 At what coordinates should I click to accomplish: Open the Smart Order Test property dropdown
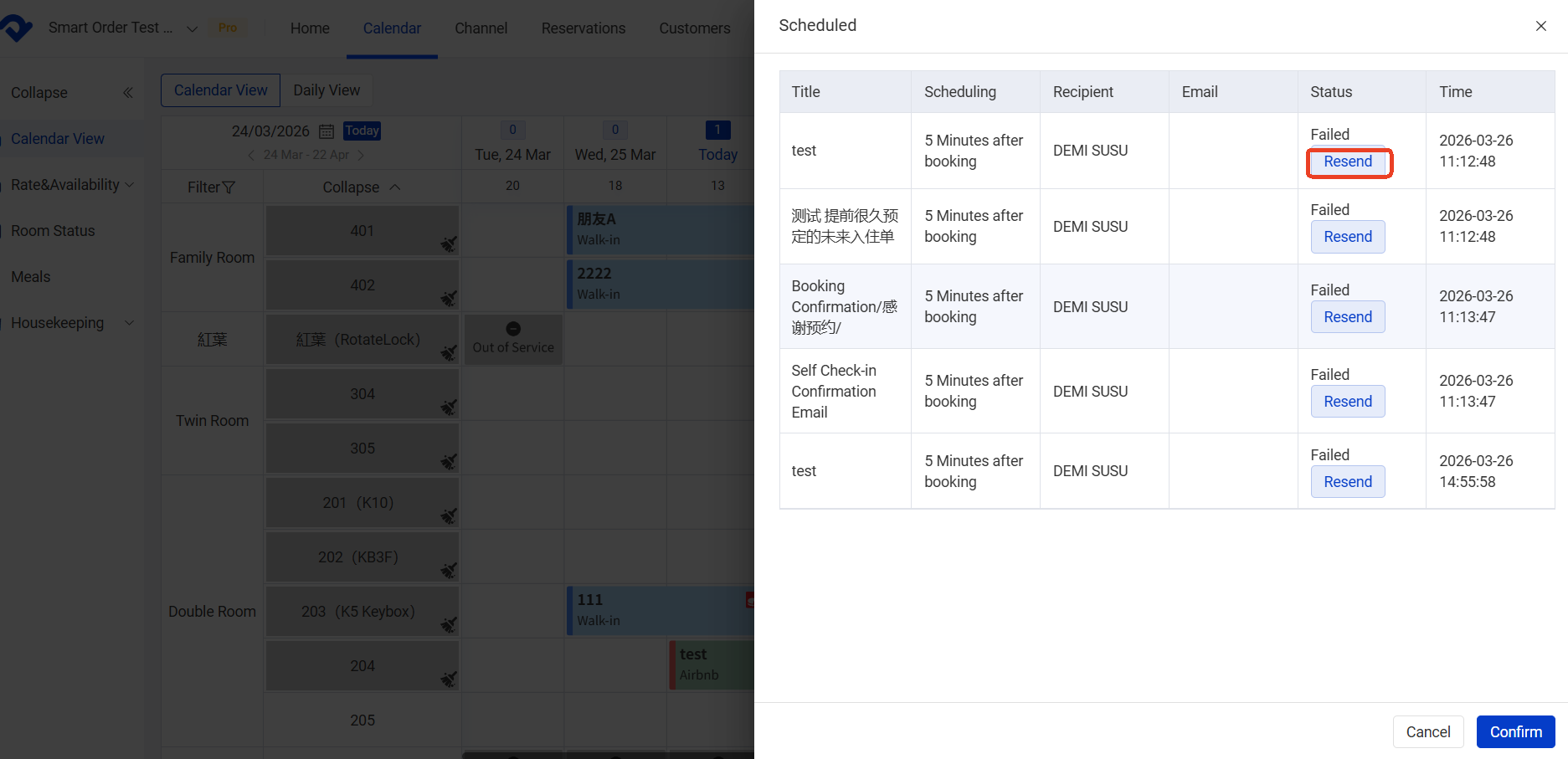[192, 28]
